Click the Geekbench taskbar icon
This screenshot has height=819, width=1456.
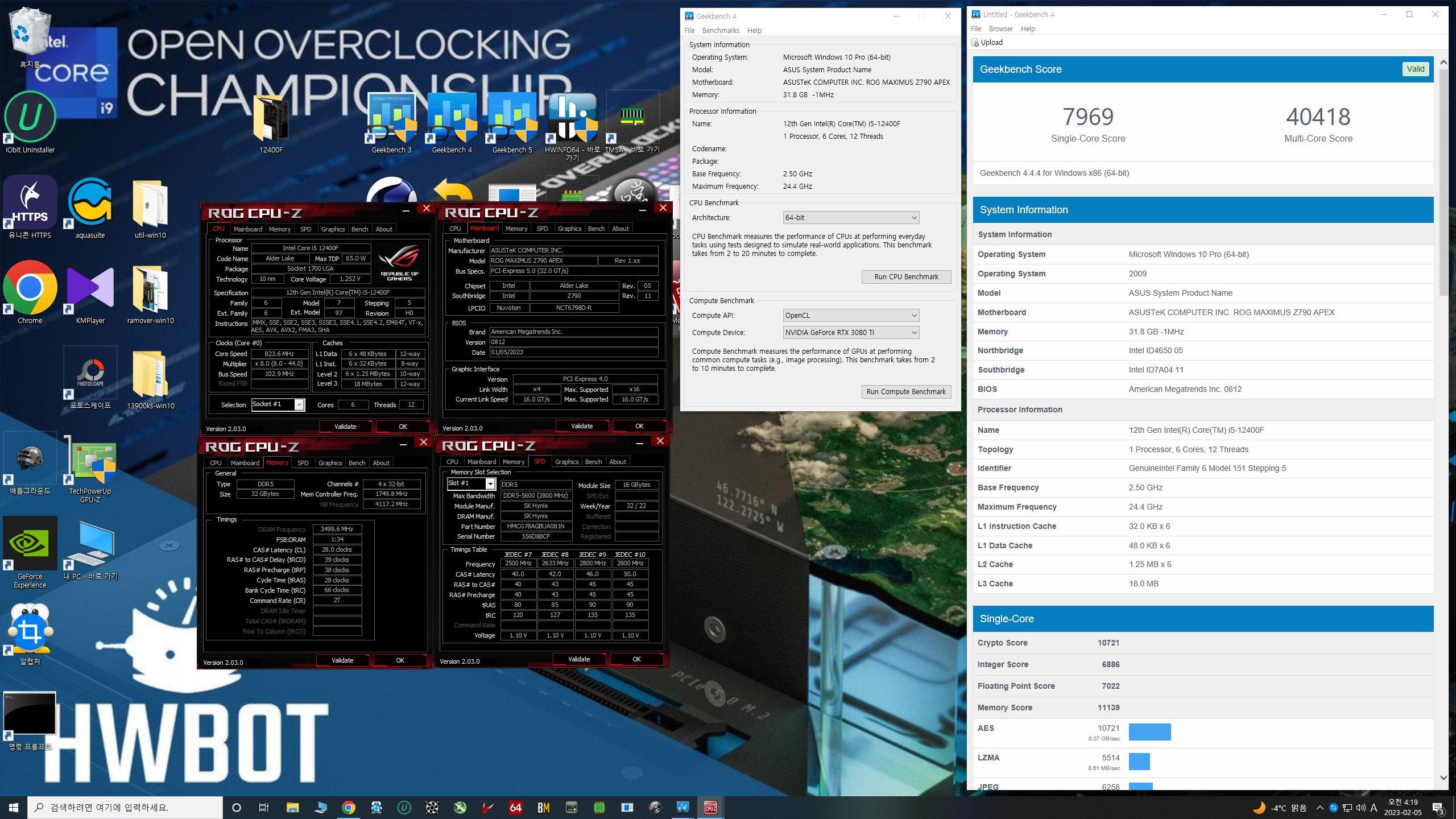pos(682,807)
